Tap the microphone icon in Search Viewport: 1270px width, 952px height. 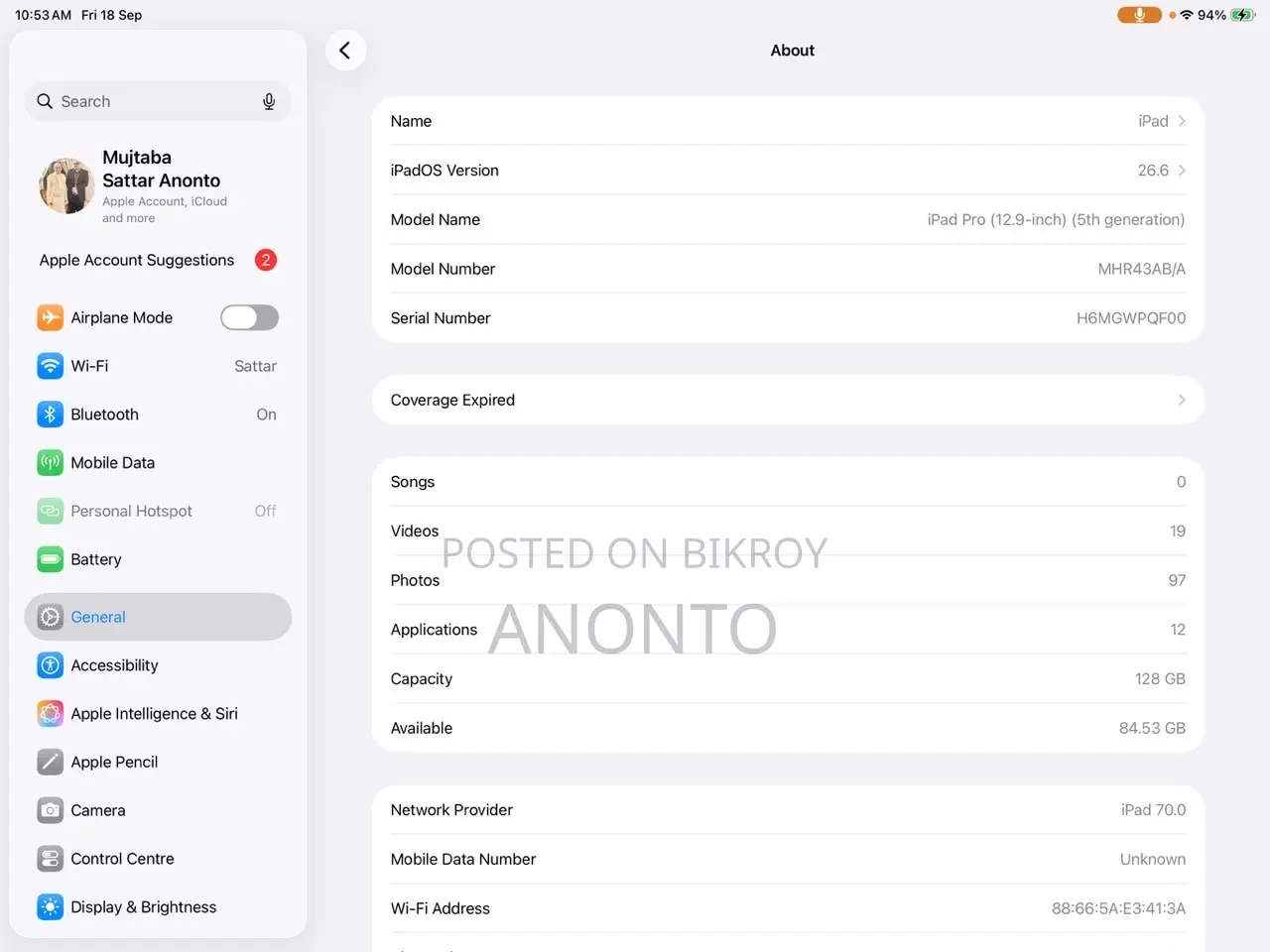pos(269,101)
